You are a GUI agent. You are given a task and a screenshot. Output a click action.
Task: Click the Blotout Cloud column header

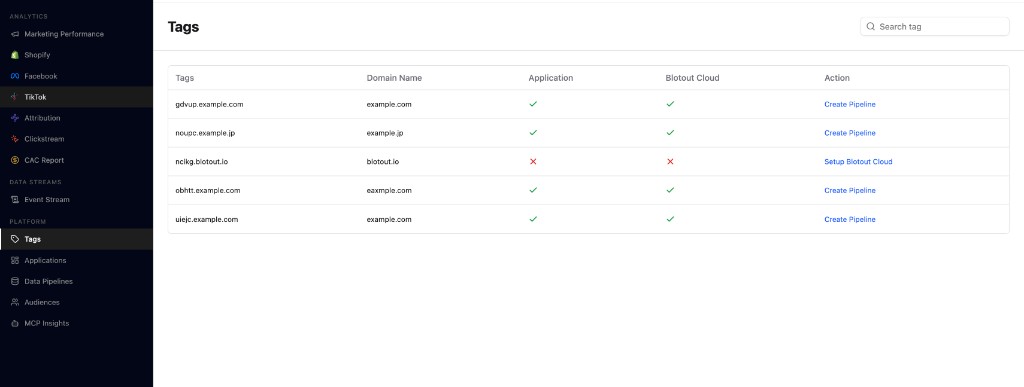pyautogui.click(x=692, y=78)
